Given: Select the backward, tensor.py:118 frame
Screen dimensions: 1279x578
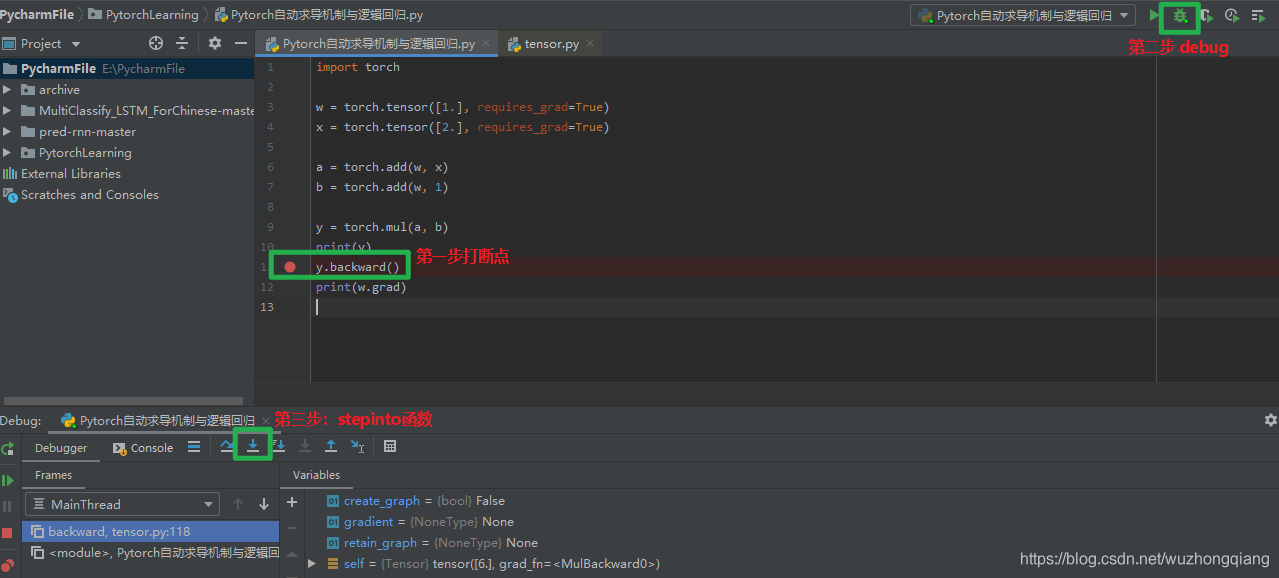Looking at the screenshot, I should pyautogui.click(x=151, y=531).
